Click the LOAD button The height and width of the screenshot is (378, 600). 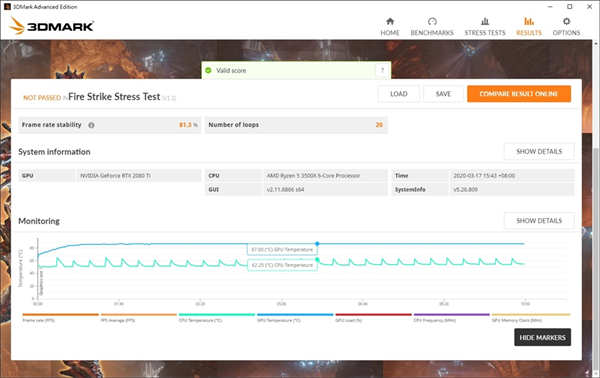point(398,94)
